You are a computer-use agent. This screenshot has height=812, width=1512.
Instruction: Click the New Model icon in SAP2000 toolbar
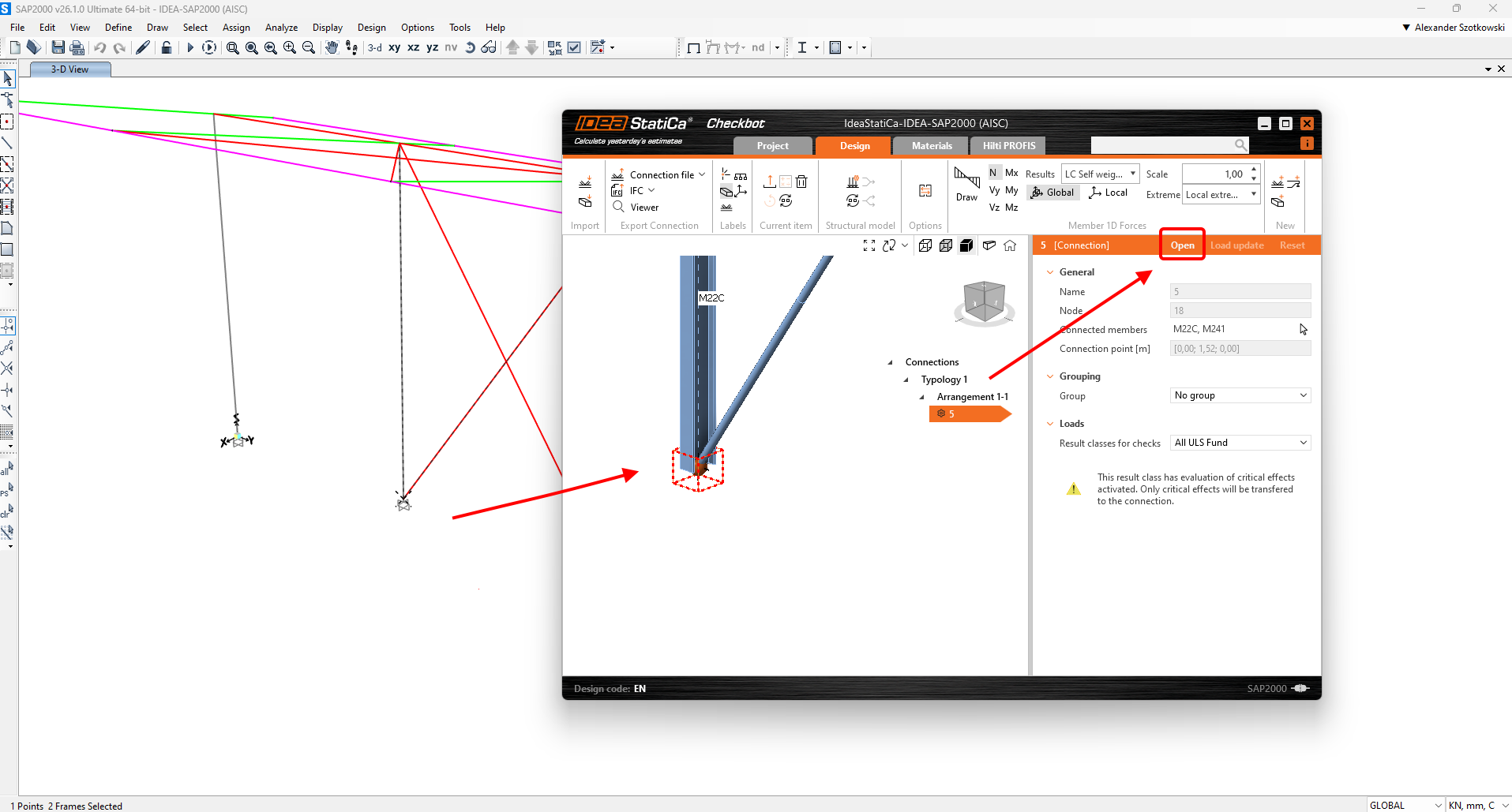click(x=15, y=47)
